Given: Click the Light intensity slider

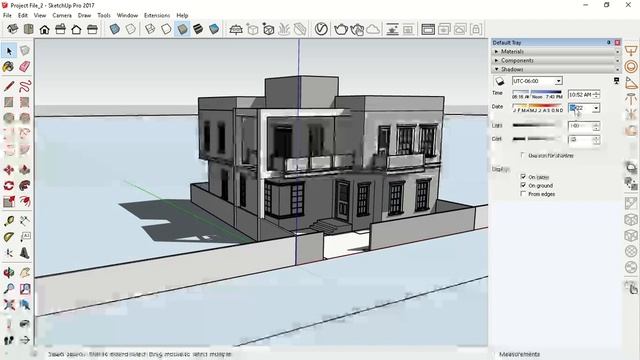Looking at the screenshot, I should pos(538,125).
